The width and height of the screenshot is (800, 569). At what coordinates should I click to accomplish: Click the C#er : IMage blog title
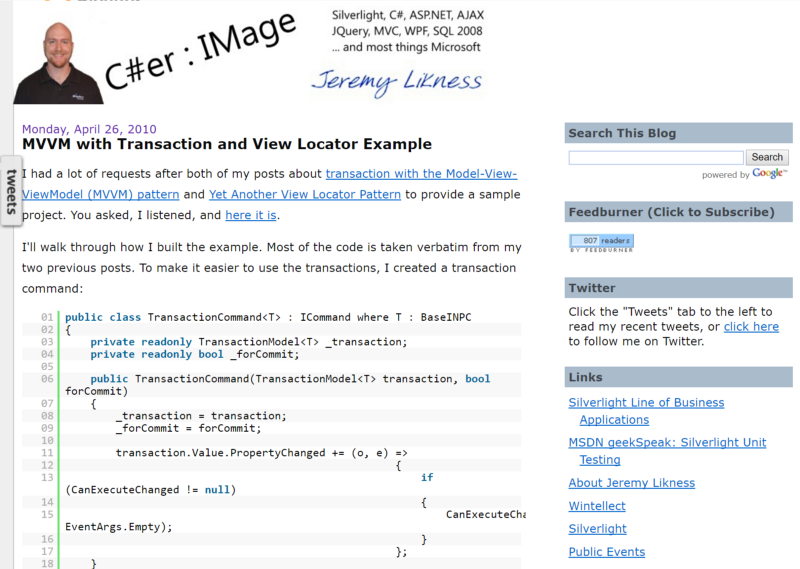click(200, 51)
